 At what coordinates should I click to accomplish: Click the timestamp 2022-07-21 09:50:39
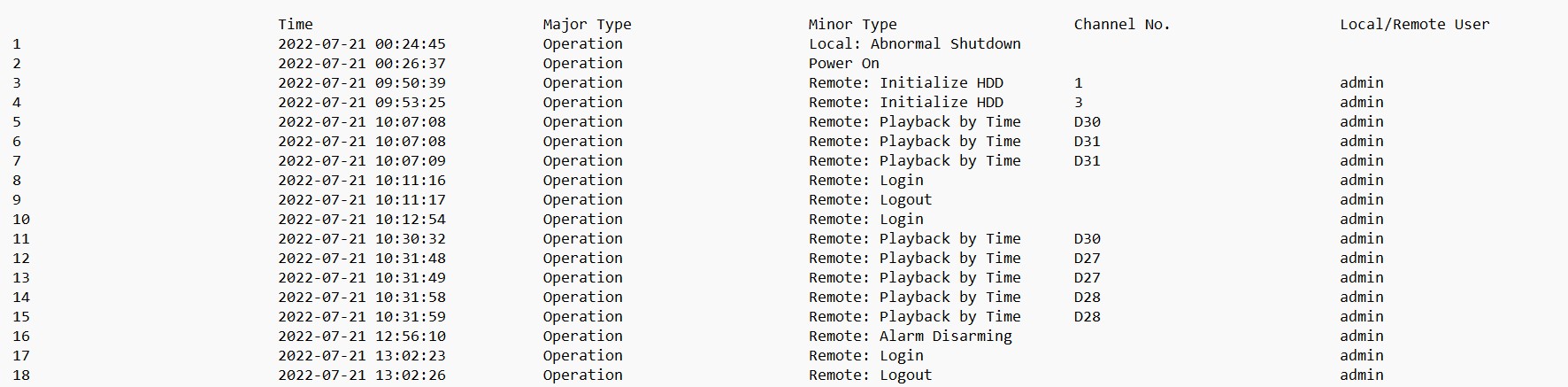(x=361, y=83)
